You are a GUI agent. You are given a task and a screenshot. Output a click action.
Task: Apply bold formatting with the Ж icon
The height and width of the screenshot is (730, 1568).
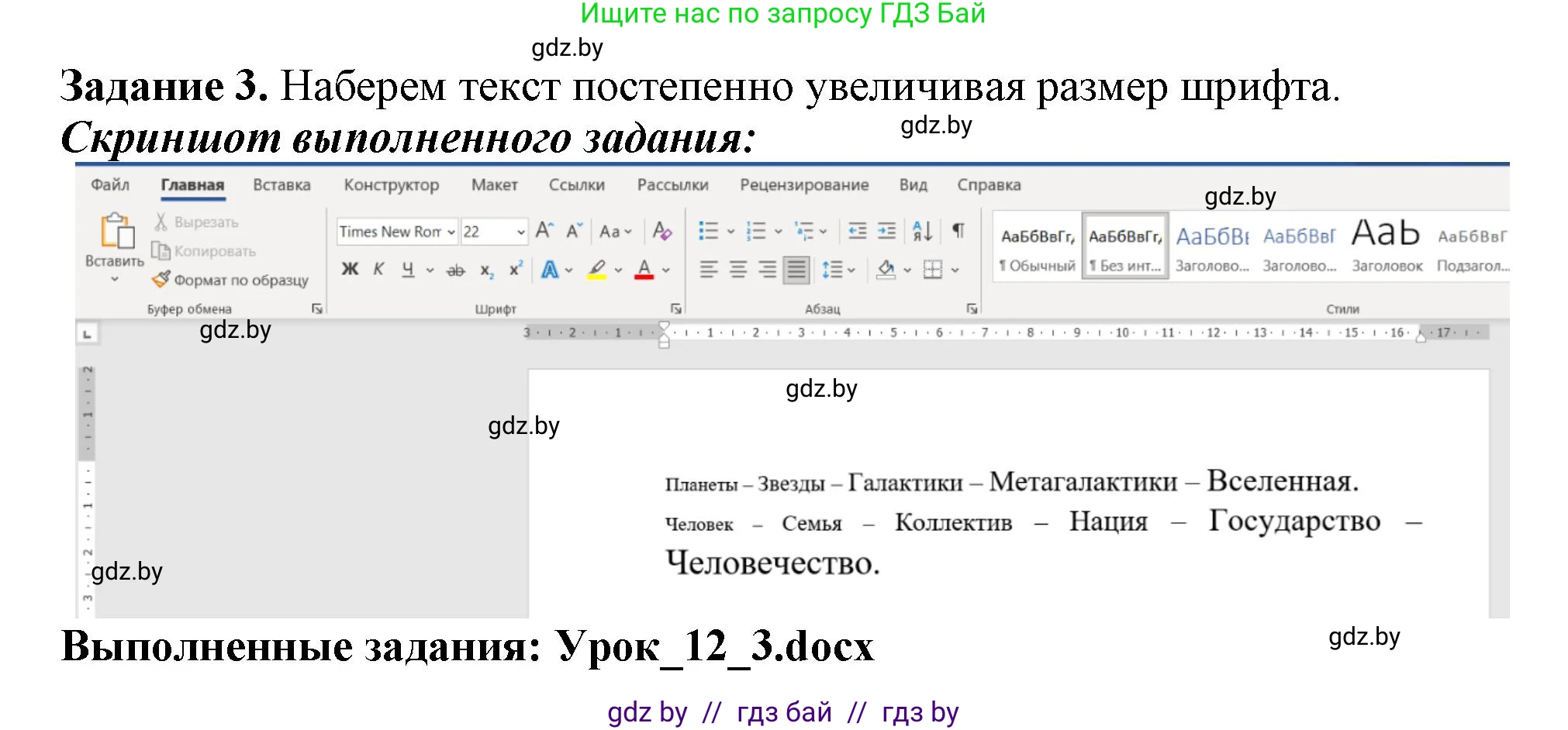click(x=350, y=269)
